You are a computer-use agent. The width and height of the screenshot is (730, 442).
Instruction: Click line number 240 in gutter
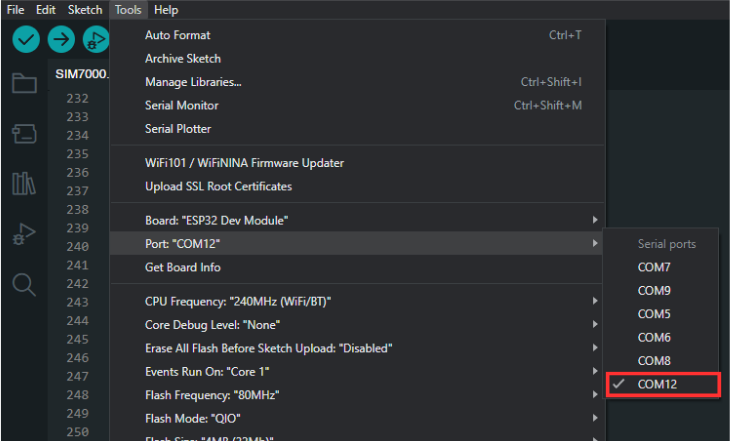pyautogui.click(x=77, y=247)
